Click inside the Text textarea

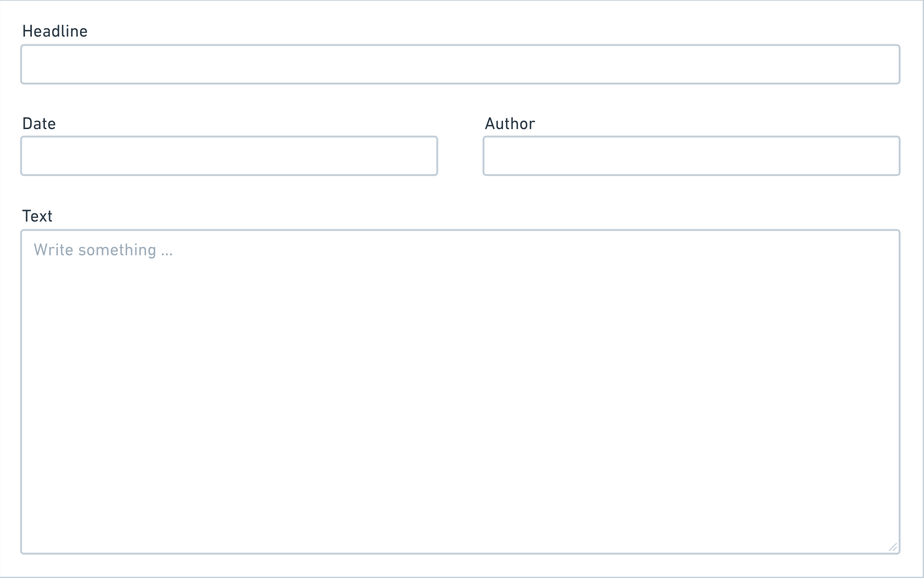click(x=460, y=392)
